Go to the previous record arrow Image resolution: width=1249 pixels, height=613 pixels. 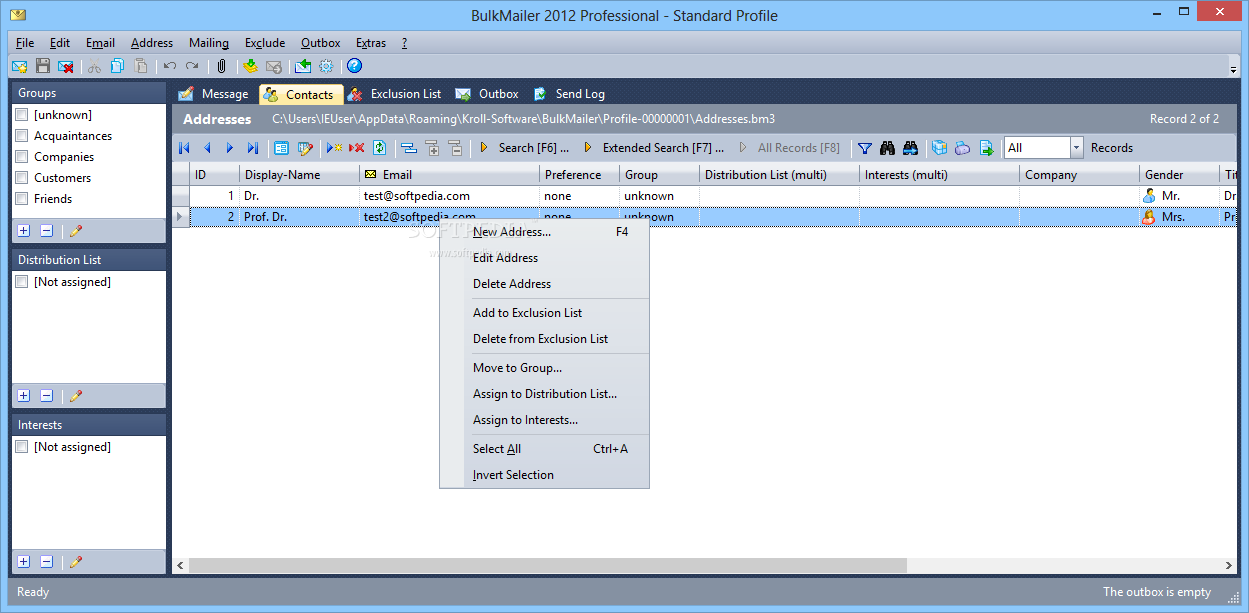pyautogui.click(x=207, y=148)
